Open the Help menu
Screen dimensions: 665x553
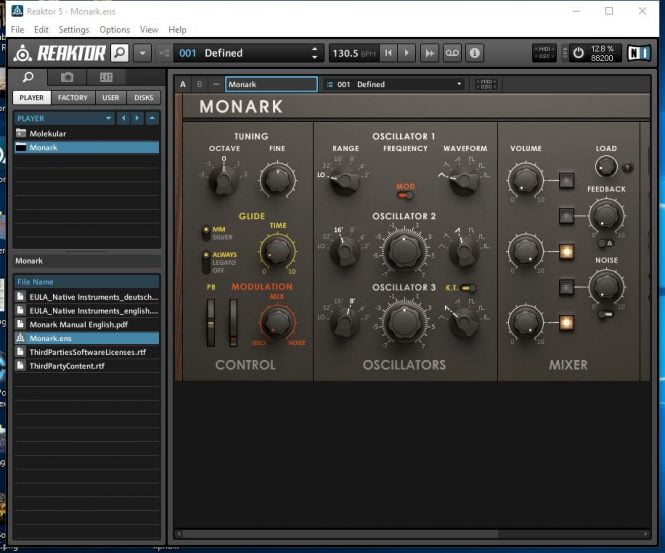tap(177, 30)
